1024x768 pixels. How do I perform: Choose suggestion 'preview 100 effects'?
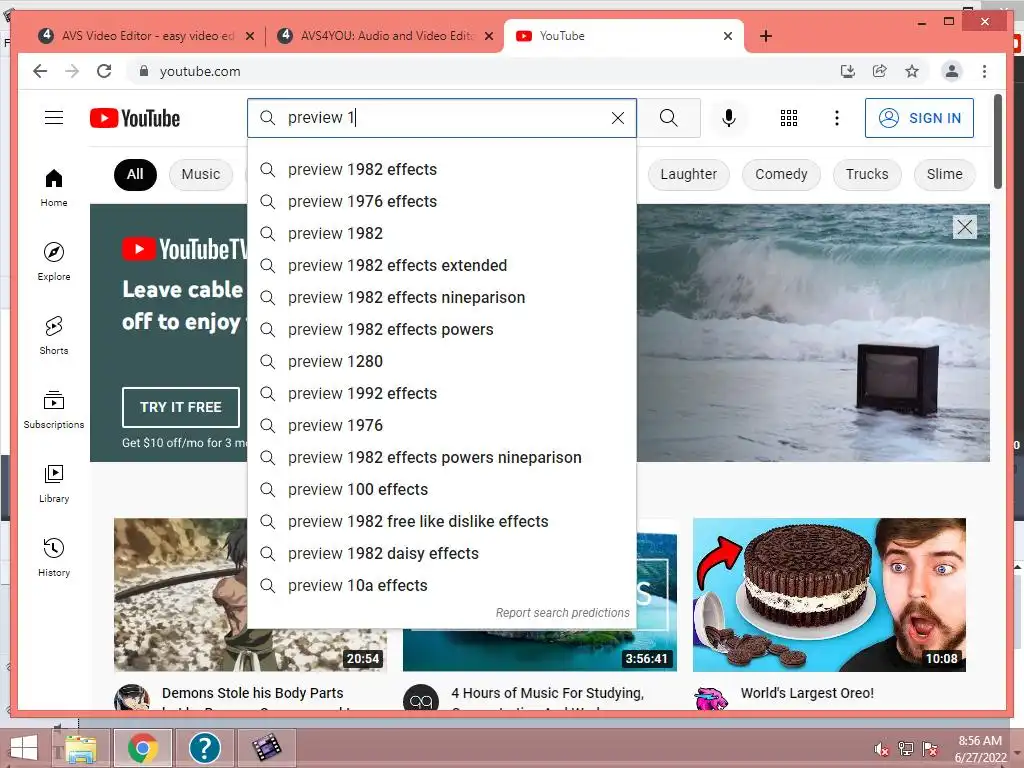[x=442, y=490]
